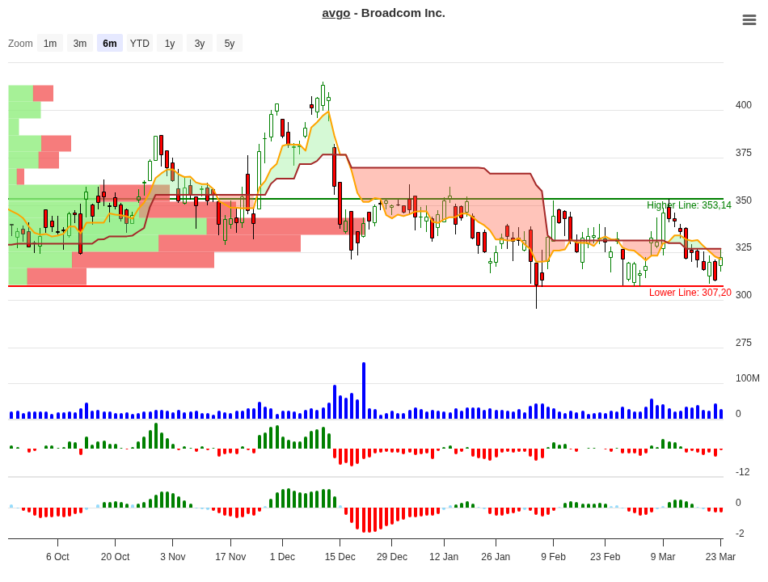Select the 3y zoom range
Viewport: 768px width, 582px height.
tap(199, 43)
